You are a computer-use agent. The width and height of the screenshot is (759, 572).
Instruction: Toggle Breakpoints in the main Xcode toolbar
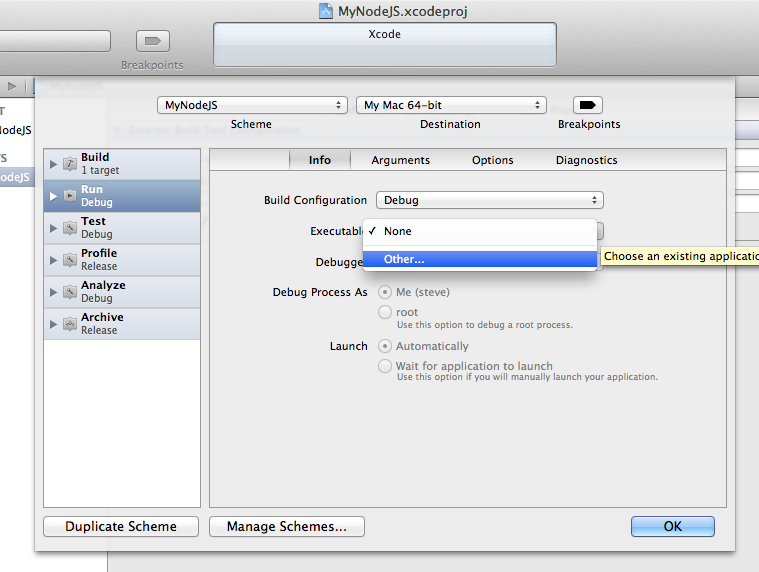(x=152, y=41)
